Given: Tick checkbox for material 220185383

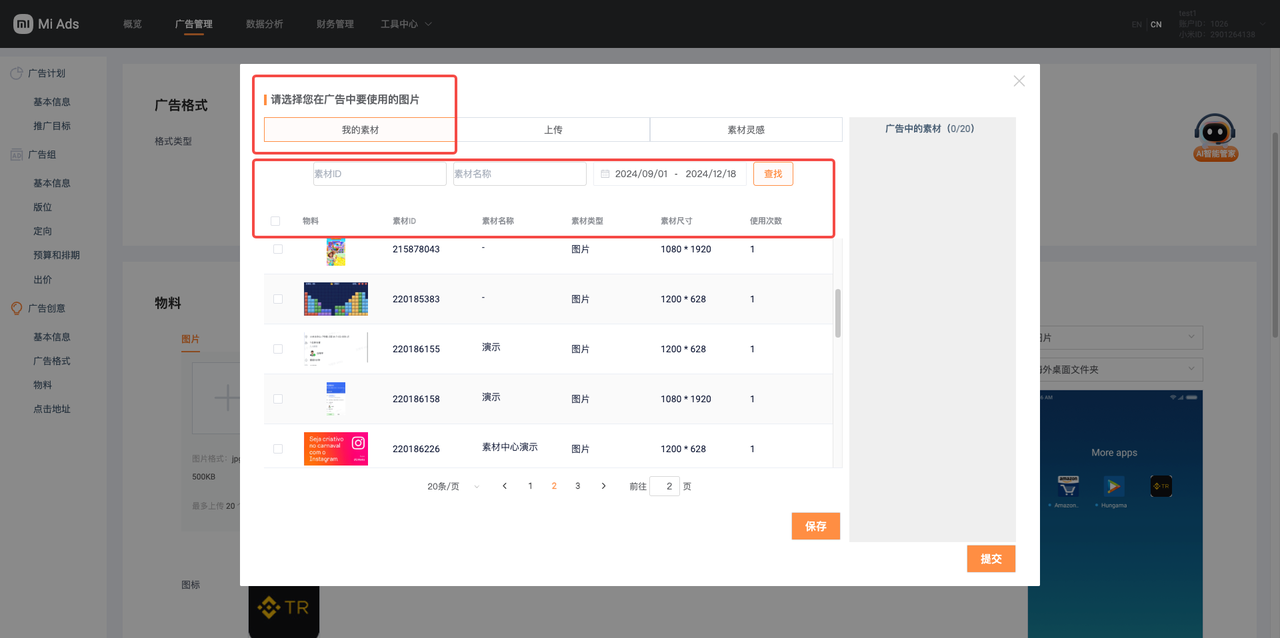Looking at the screenshot, I should [278, 299].
